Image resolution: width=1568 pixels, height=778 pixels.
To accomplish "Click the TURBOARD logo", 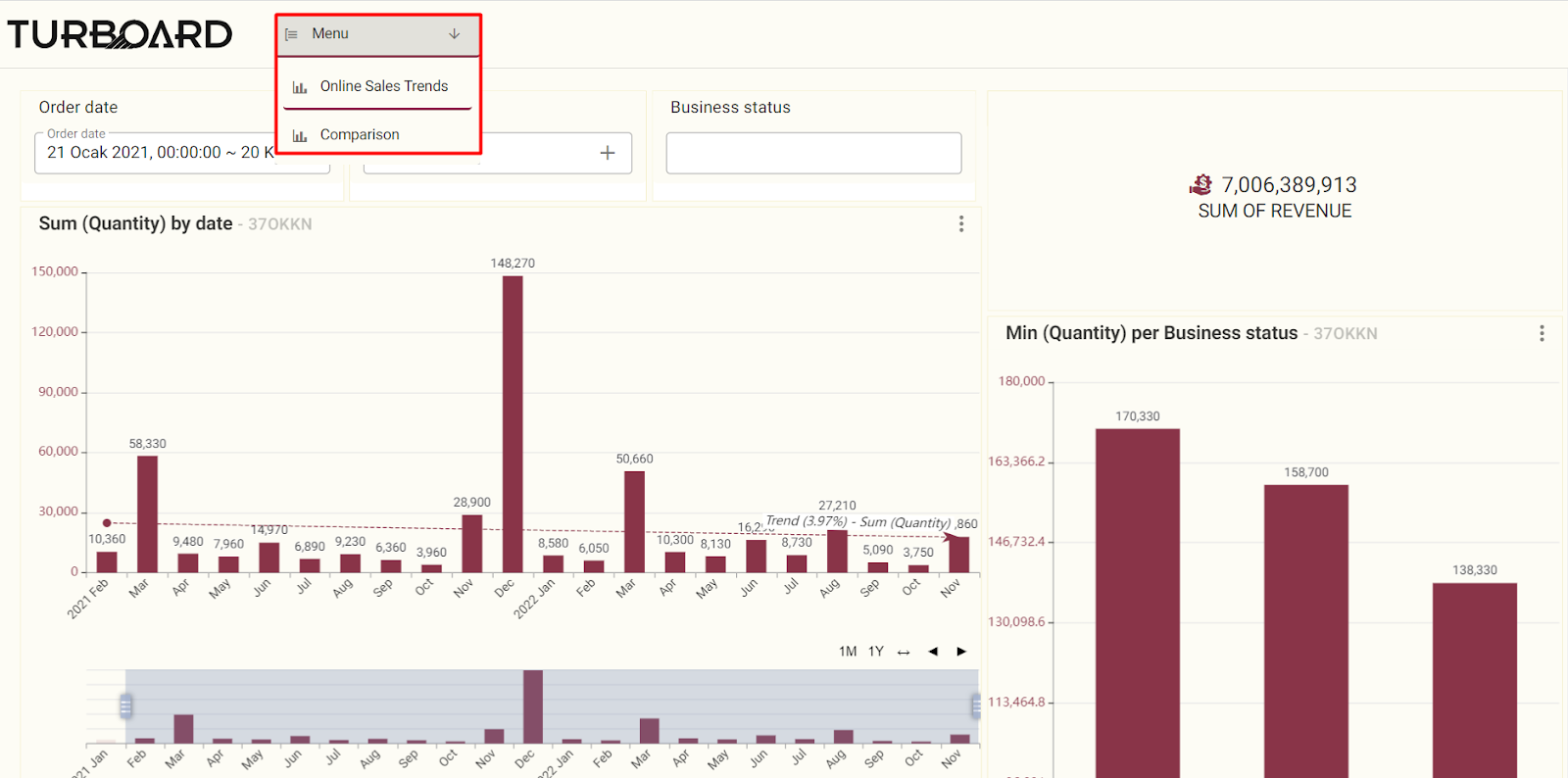I will pos(120,34).
